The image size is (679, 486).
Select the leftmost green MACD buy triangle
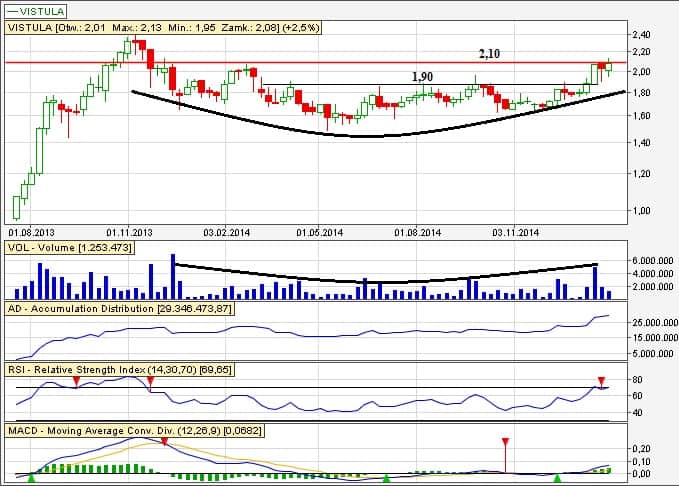(31, 478)
